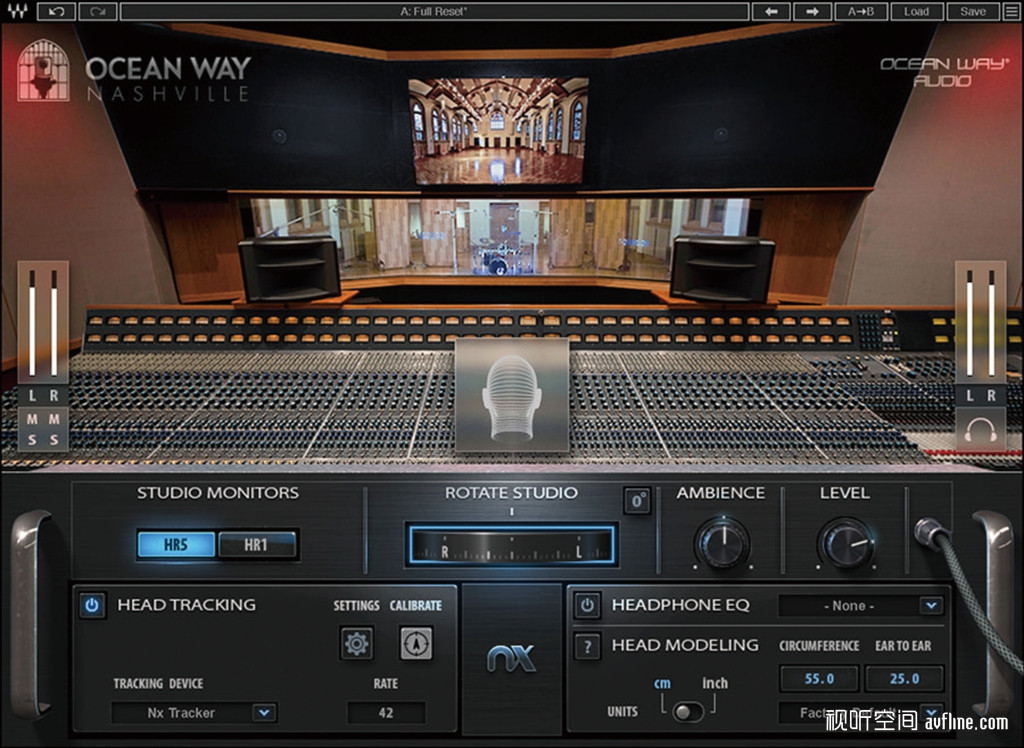This screenshot has width=1024, height=748.
Task: Click the left studio monitor speaker
Action: [290, 269]
